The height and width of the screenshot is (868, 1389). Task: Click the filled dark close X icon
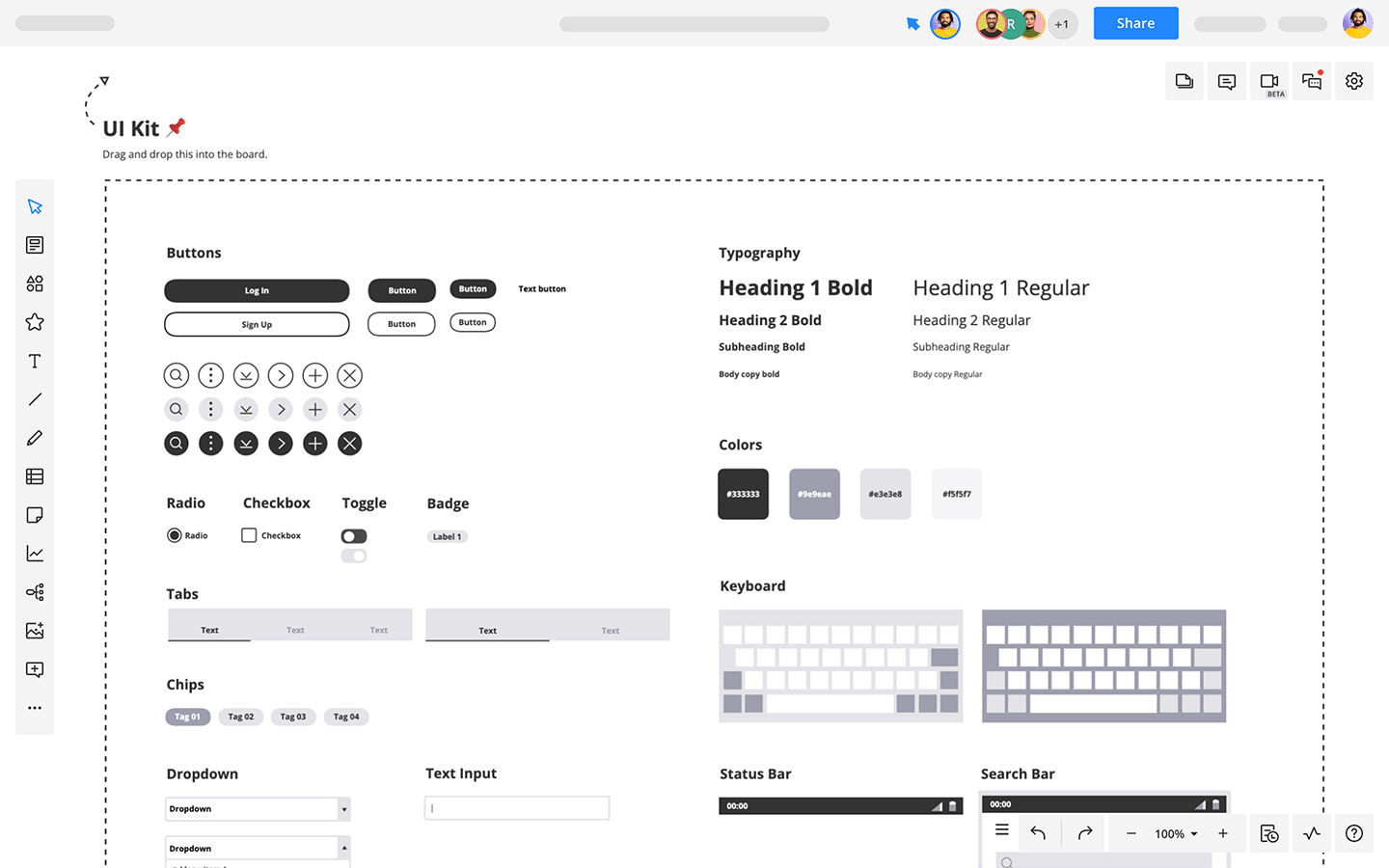tap(350, 444)
